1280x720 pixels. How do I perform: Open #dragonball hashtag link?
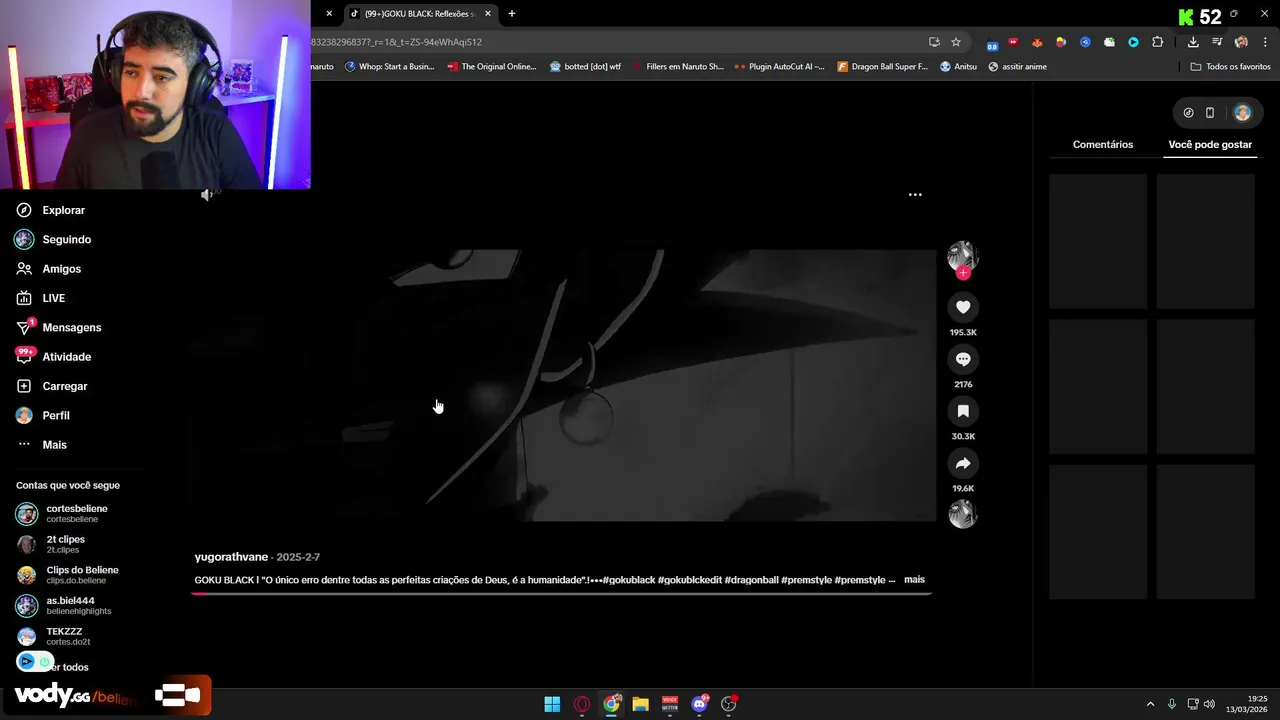click(751, 580)
